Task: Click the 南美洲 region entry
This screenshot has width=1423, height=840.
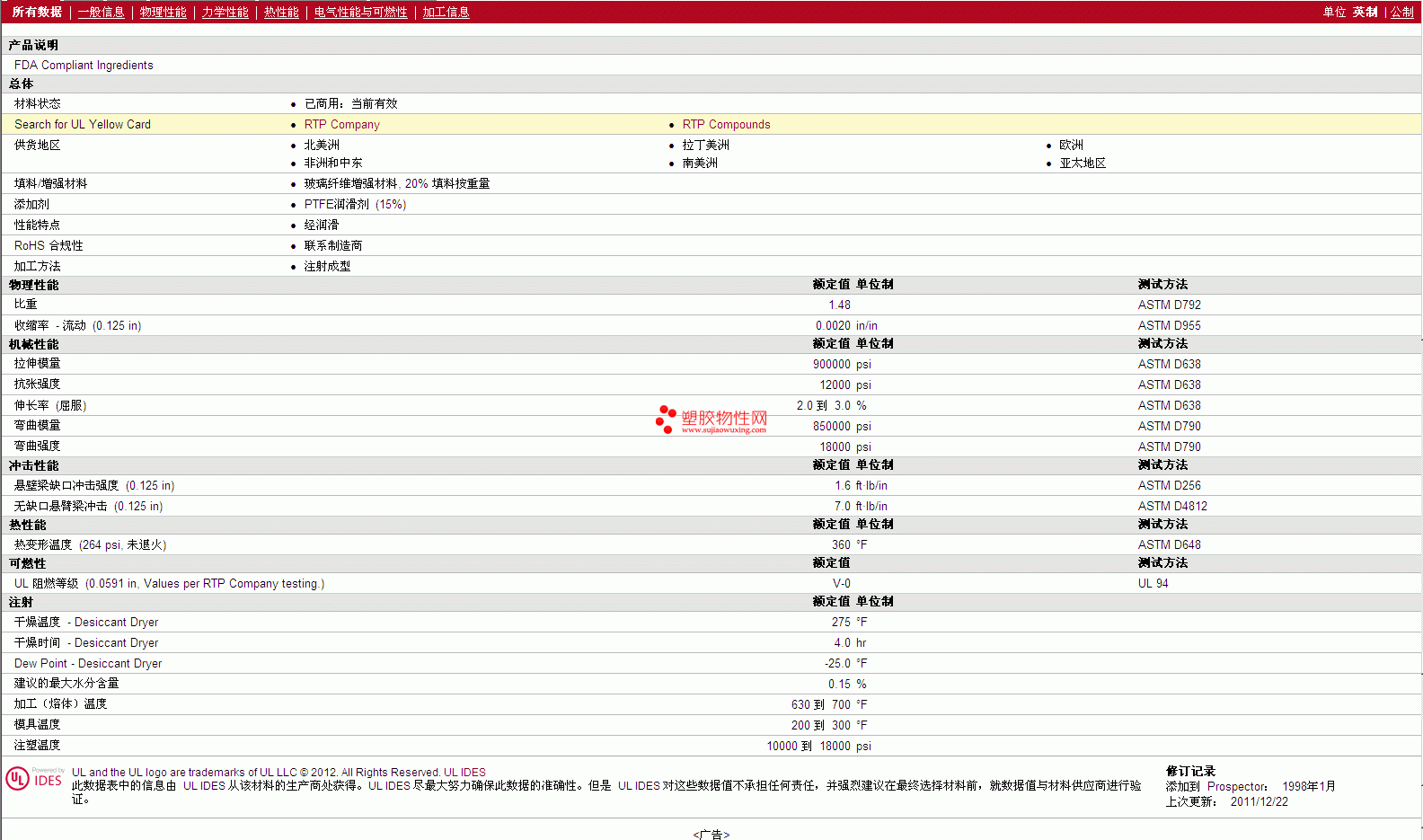Action: 700,164
